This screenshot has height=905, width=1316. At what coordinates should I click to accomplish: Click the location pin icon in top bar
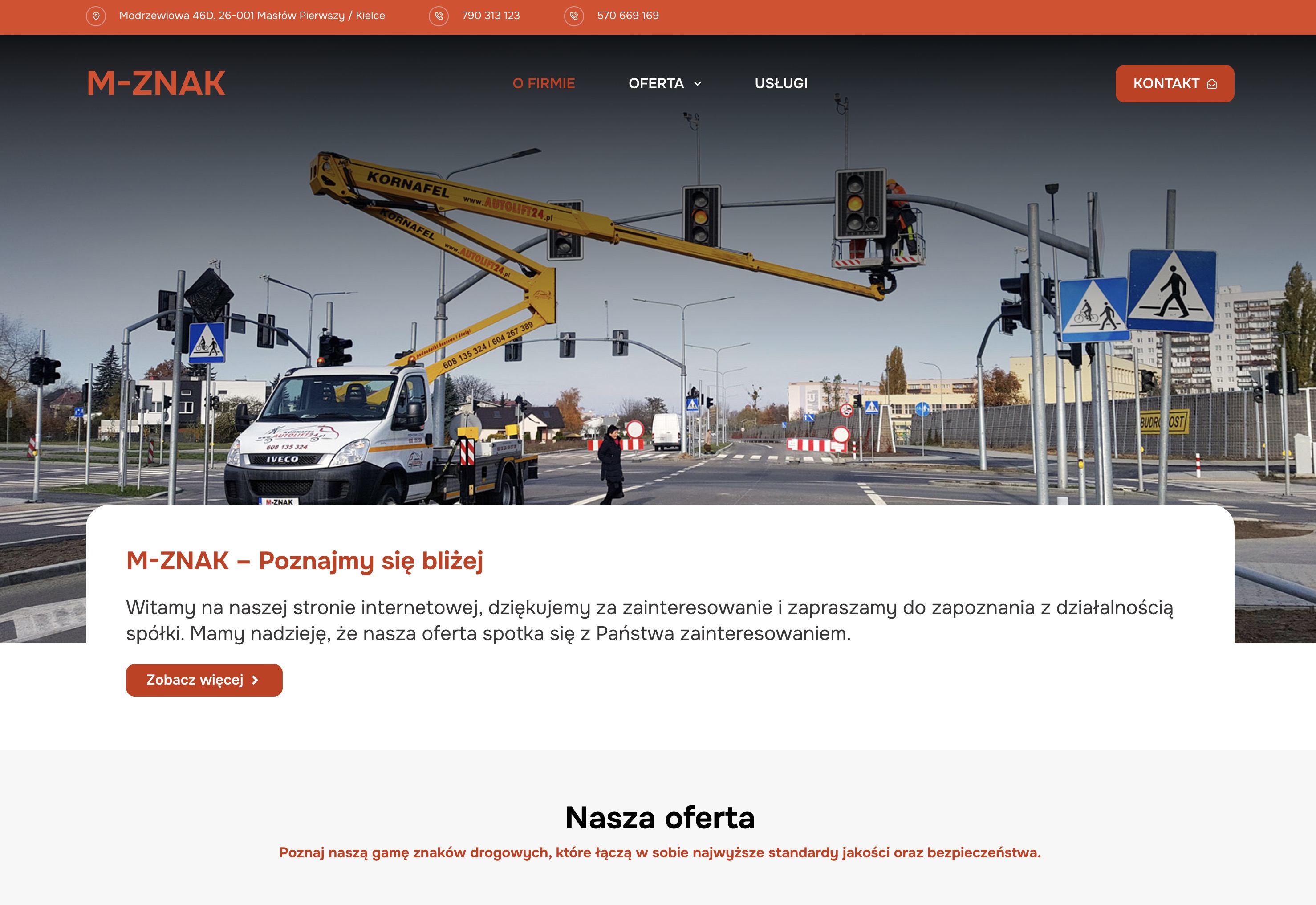[96, 16]
